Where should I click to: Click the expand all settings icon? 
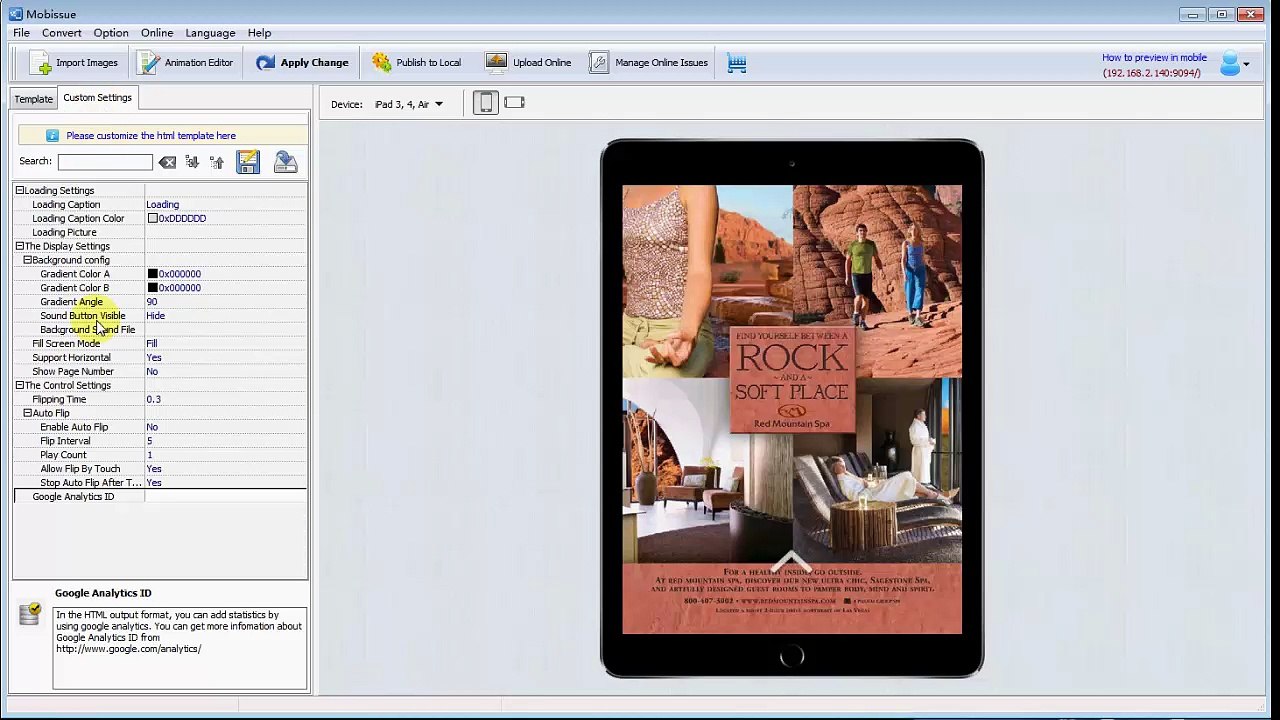click(192, 162)
